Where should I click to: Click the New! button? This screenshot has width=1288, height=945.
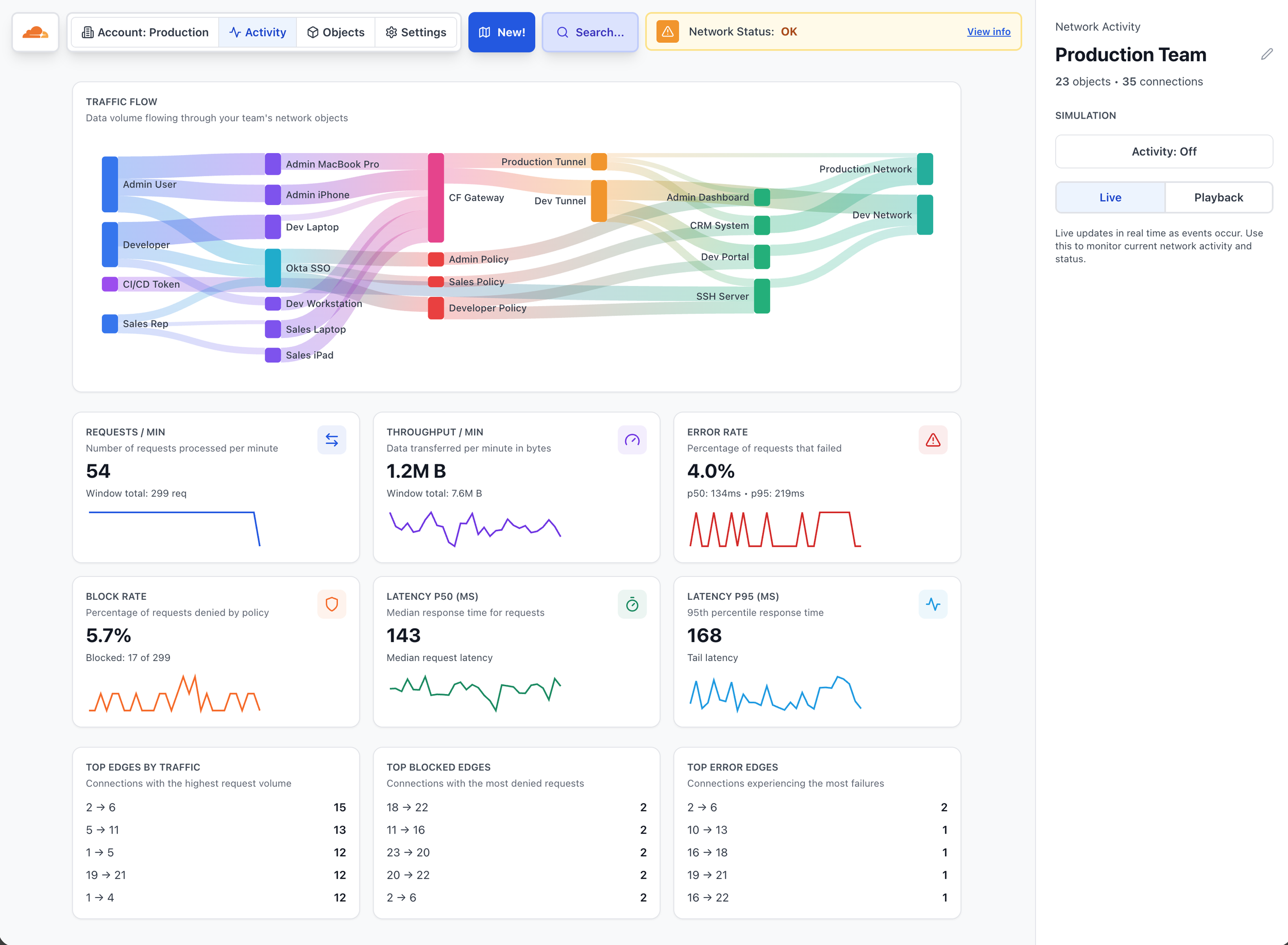(x=501, y=32)
